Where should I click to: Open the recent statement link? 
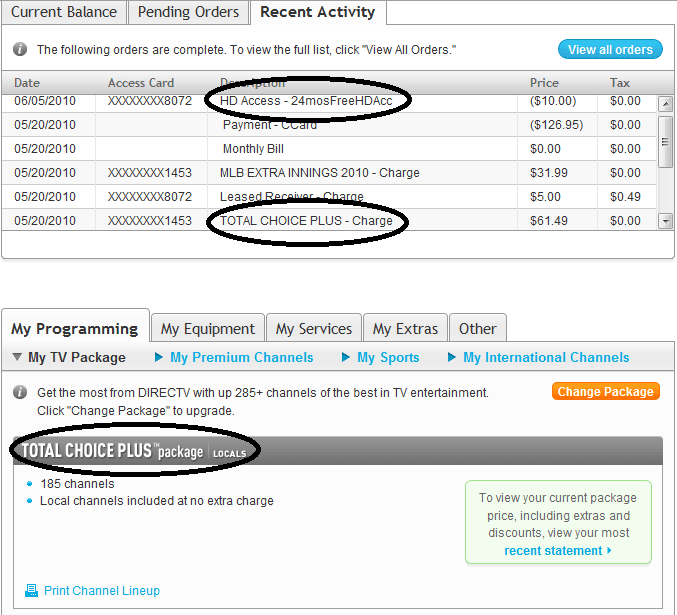(x=557, y=551)
